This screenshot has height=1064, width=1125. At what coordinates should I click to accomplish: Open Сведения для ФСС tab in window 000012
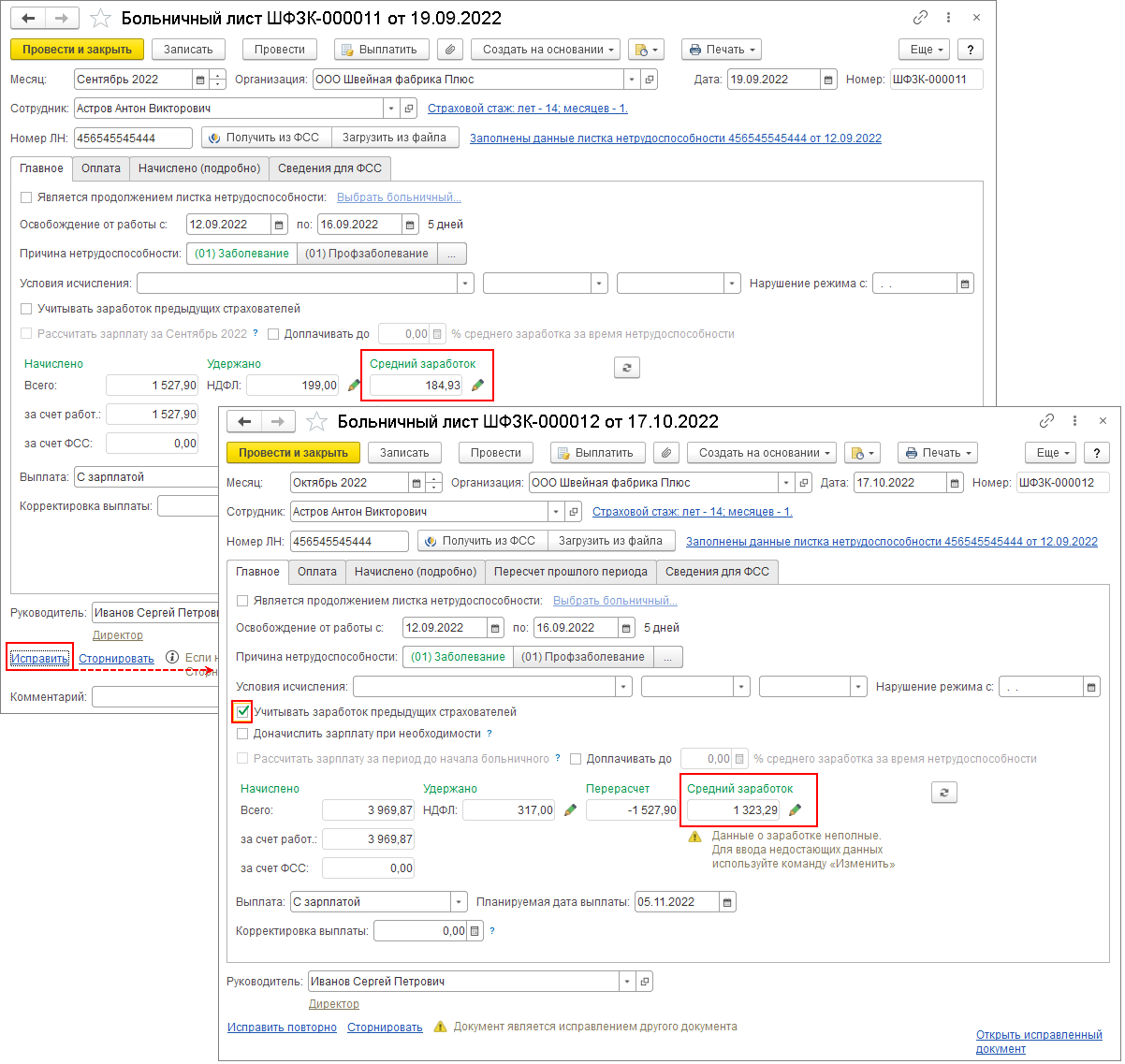(718, 572)
